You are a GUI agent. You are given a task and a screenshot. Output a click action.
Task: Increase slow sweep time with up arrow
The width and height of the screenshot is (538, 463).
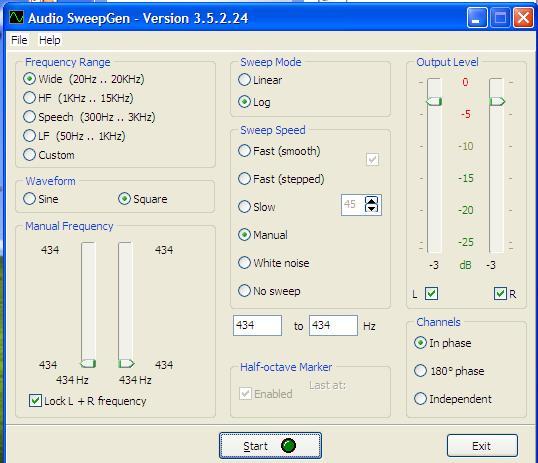[371, 200]
